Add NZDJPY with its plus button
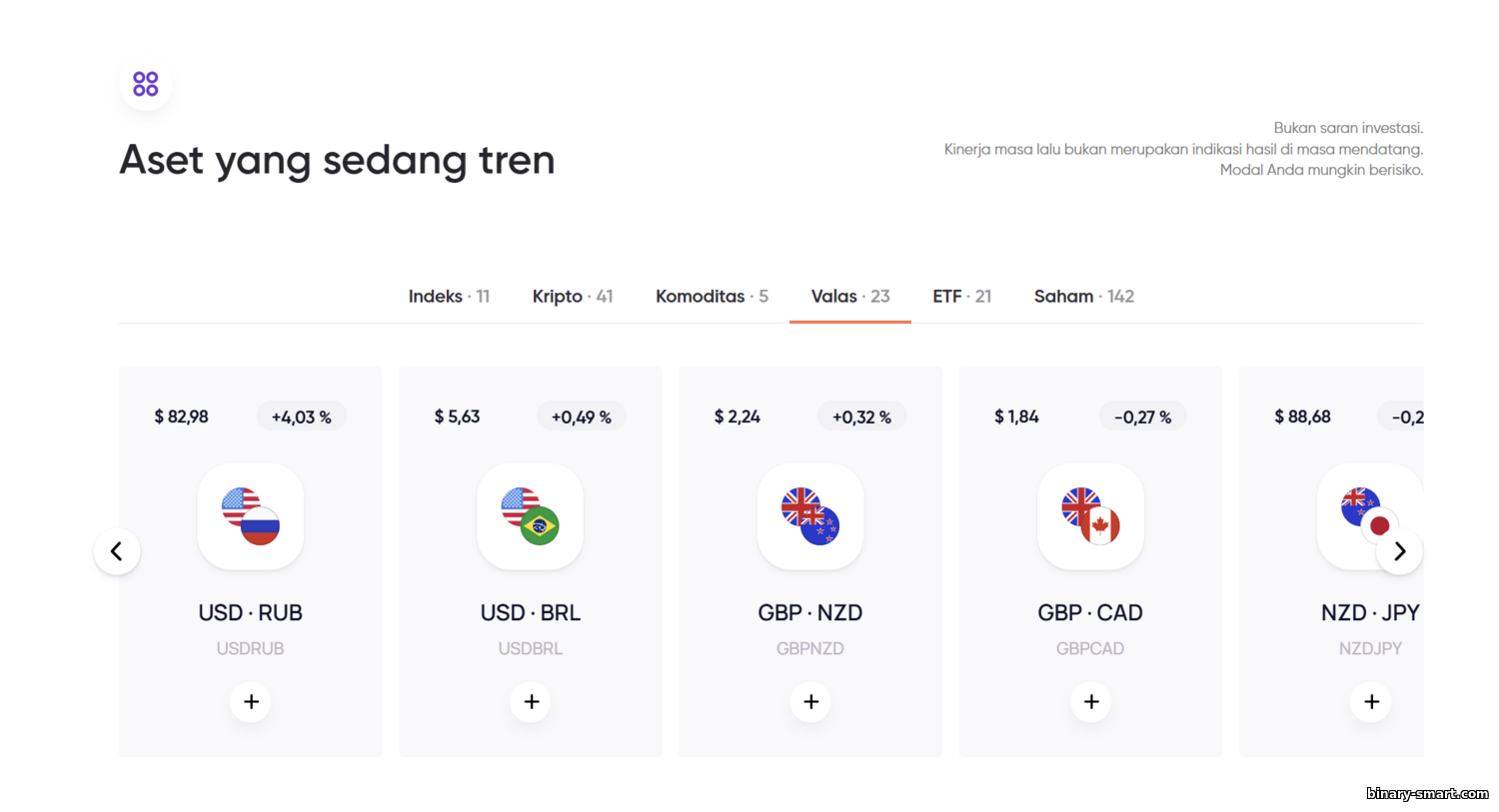1499x812 pixels. pos(1371,702)
